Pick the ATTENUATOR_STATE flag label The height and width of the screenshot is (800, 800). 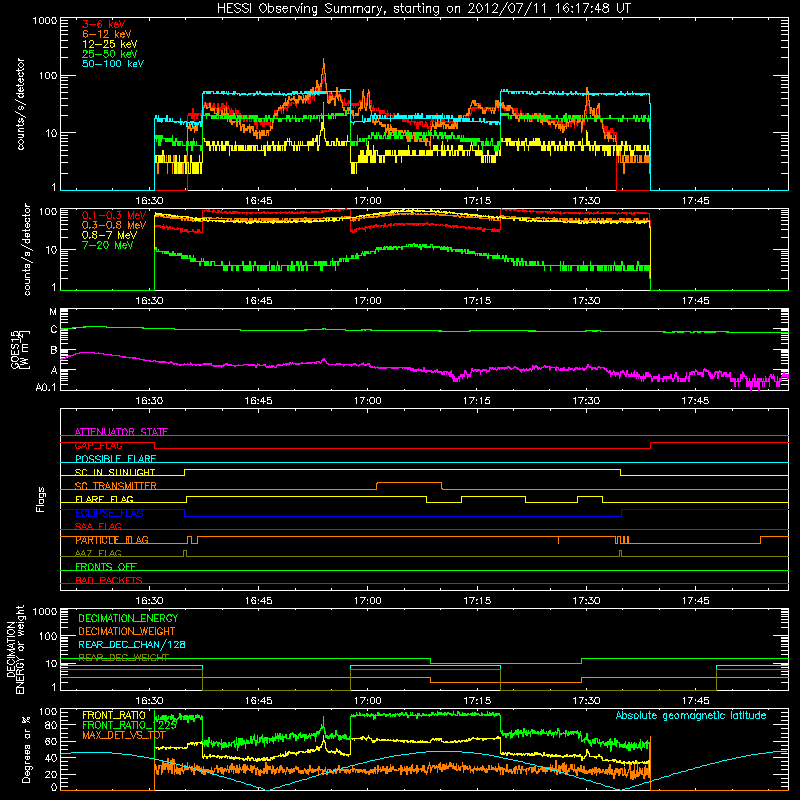point(121,432)
